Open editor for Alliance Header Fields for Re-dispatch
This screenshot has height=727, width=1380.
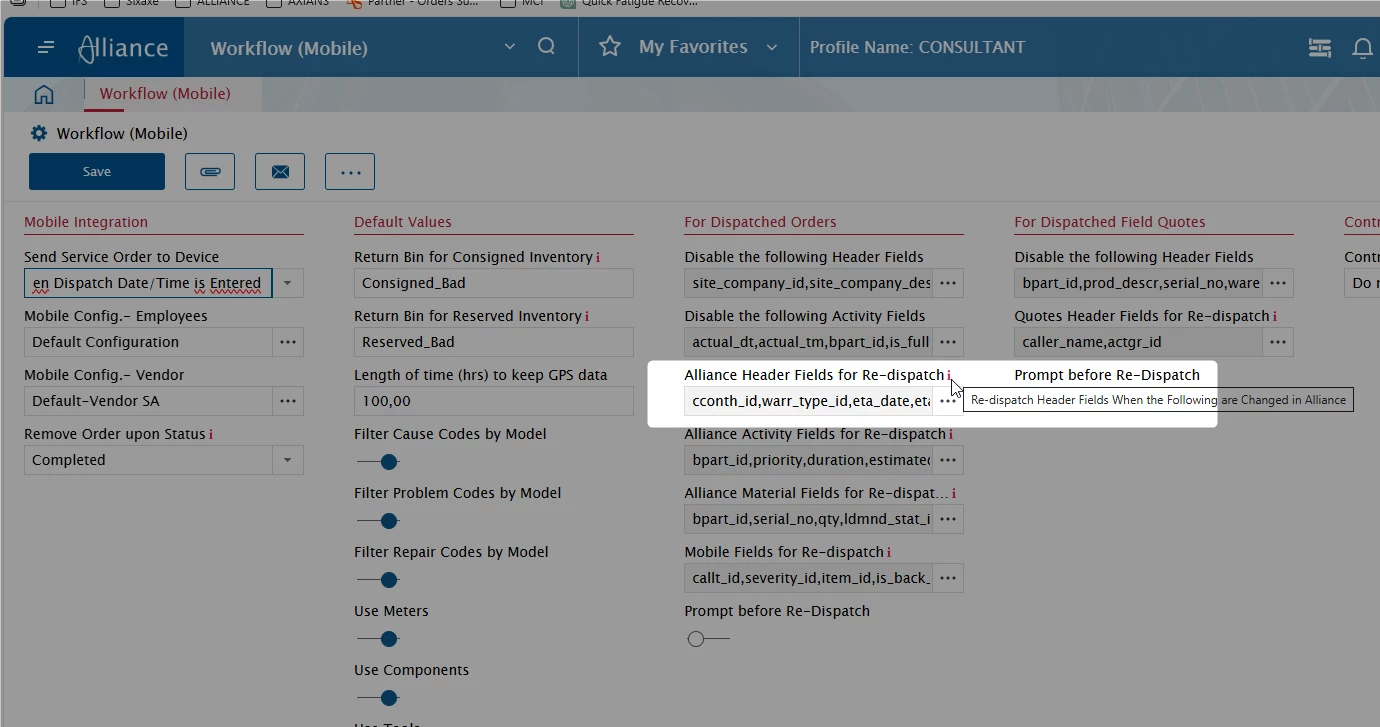coord(948,401)
